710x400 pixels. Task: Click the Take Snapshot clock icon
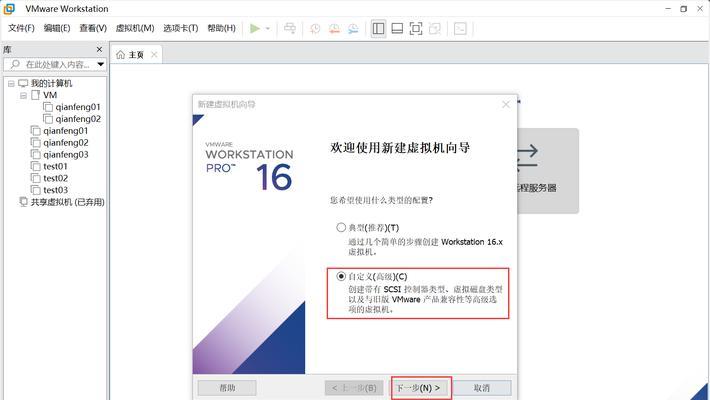(x=315, y=29)
